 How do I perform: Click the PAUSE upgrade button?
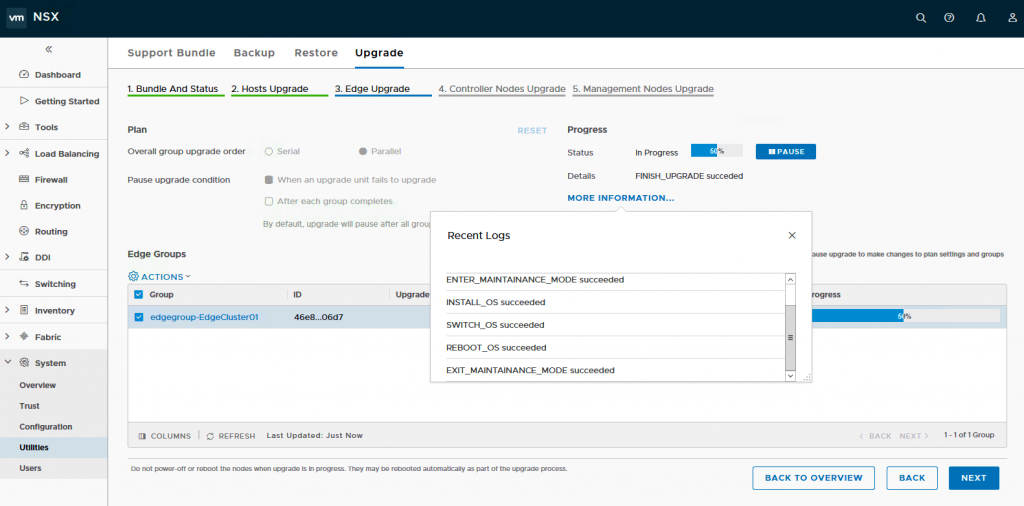point(786,151)
